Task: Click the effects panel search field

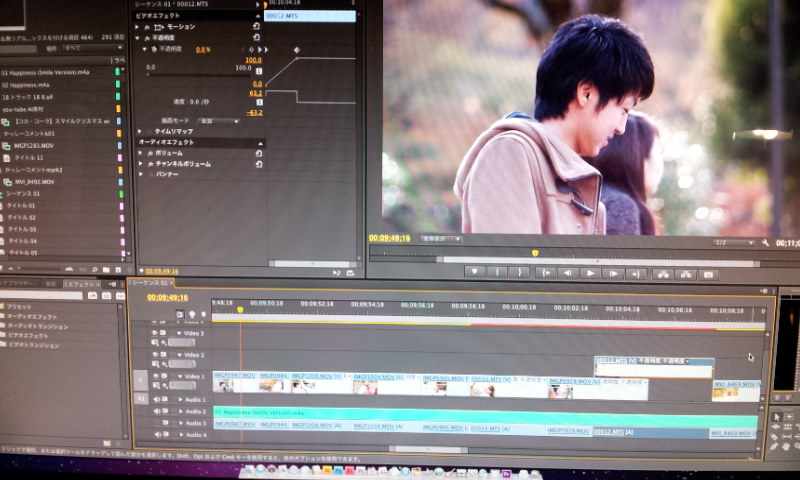Action: [x=41, y=295]
